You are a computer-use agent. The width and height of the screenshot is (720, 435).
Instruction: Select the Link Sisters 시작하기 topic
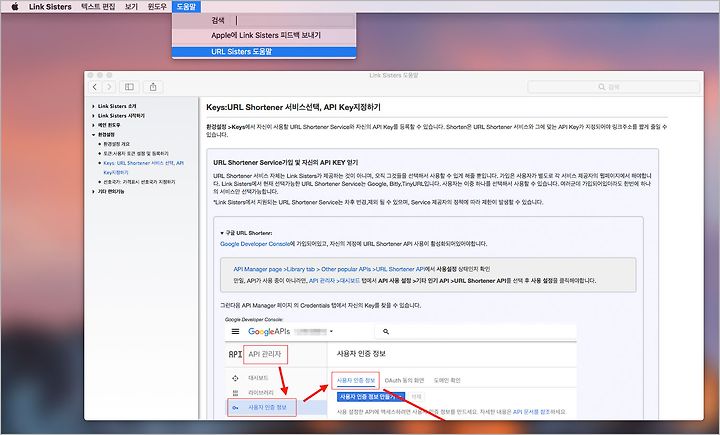pyautogui.click(x=121, y=116)
